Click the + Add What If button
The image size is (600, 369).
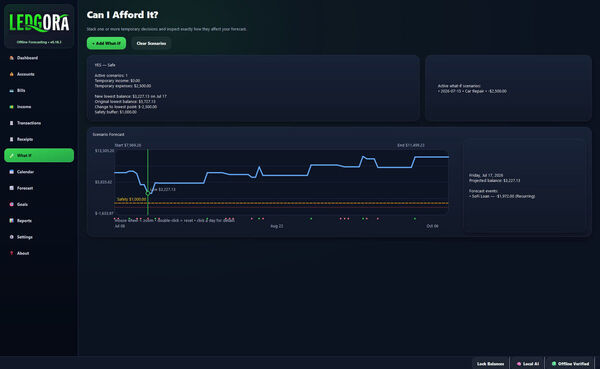pyautogui.click(x=106, y=43)
